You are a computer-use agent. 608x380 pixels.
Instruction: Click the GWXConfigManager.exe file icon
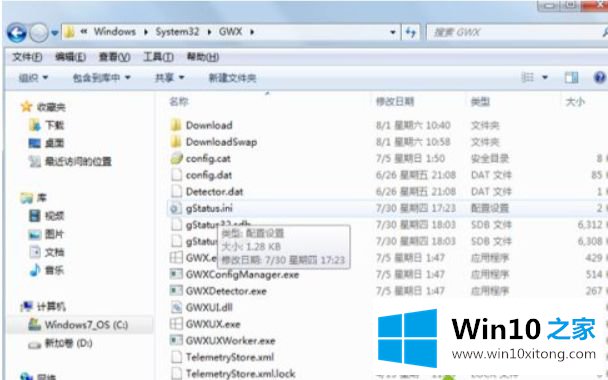176,274
